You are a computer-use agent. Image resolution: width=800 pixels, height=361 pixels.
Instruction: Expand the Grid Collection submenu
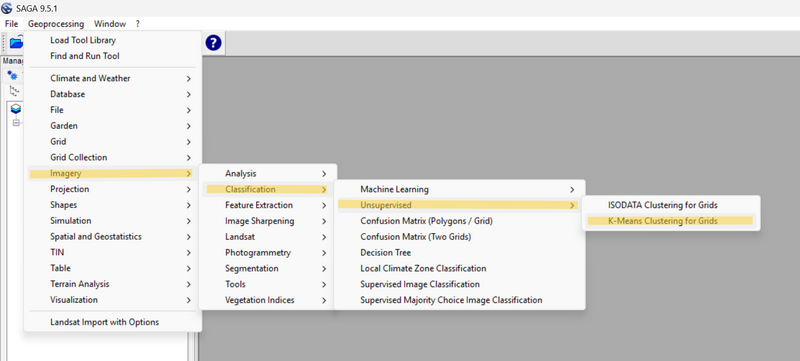112,158
